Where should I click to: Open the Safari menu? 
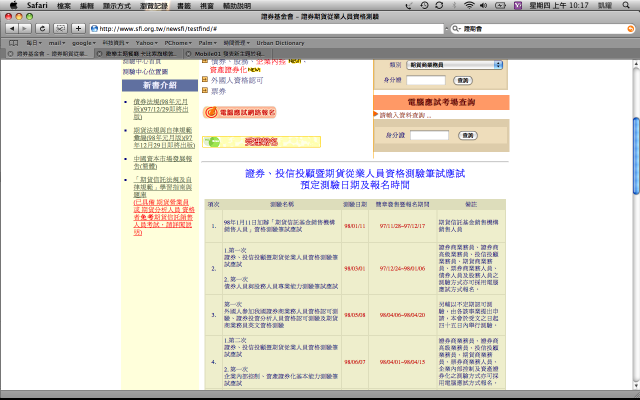[37, 5]
